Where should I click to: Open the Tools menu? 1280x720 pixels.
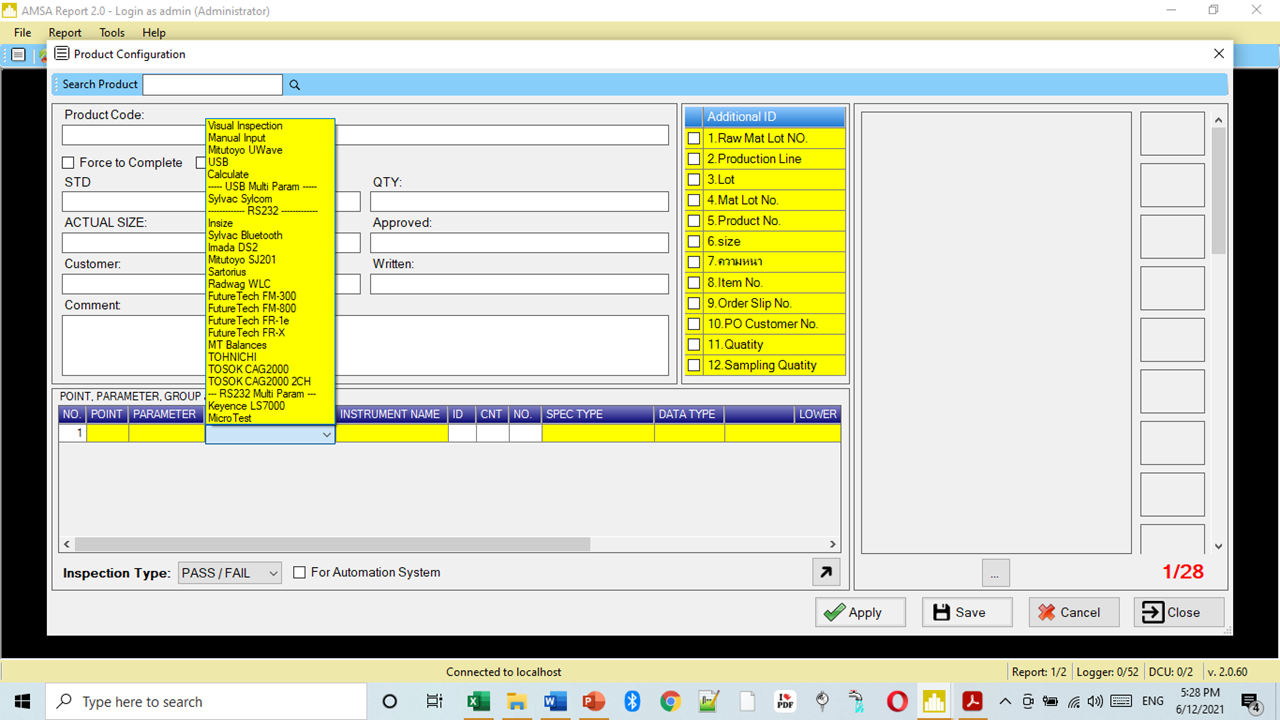pos(112,33)
